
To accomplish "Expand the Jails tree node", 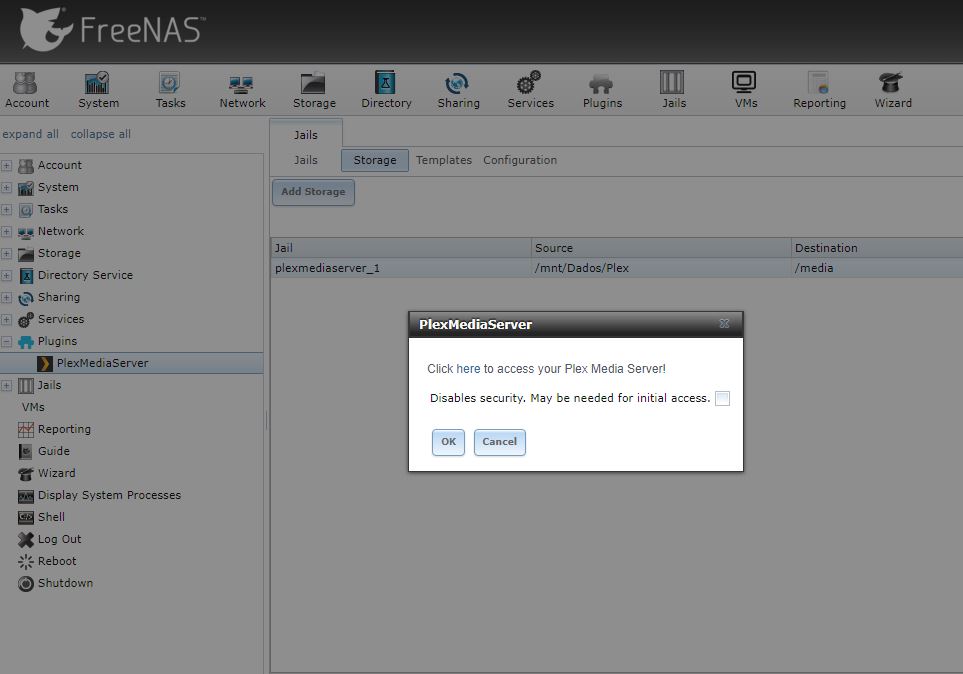I will coord(6,386).
